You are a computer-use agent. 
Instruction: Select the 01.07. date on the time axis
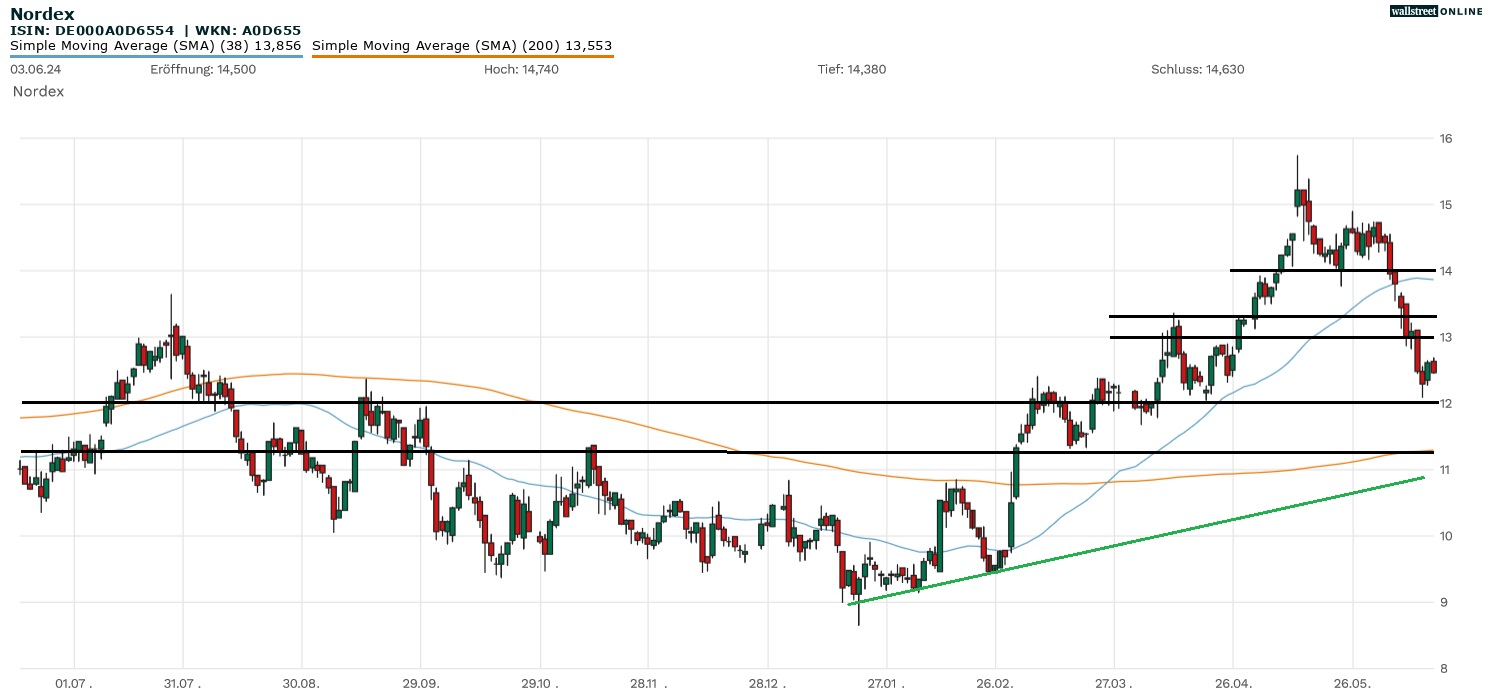coord(74,683)
